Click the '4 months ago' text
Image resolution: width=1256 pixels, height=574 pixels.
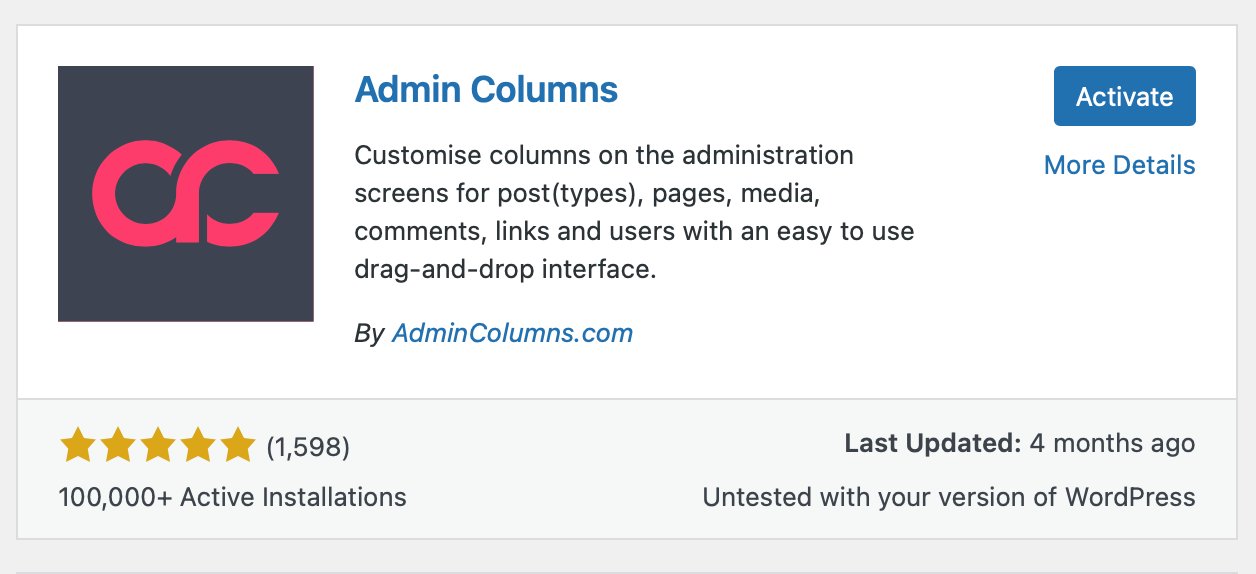pyautogui.click(x=1112, y=443)
